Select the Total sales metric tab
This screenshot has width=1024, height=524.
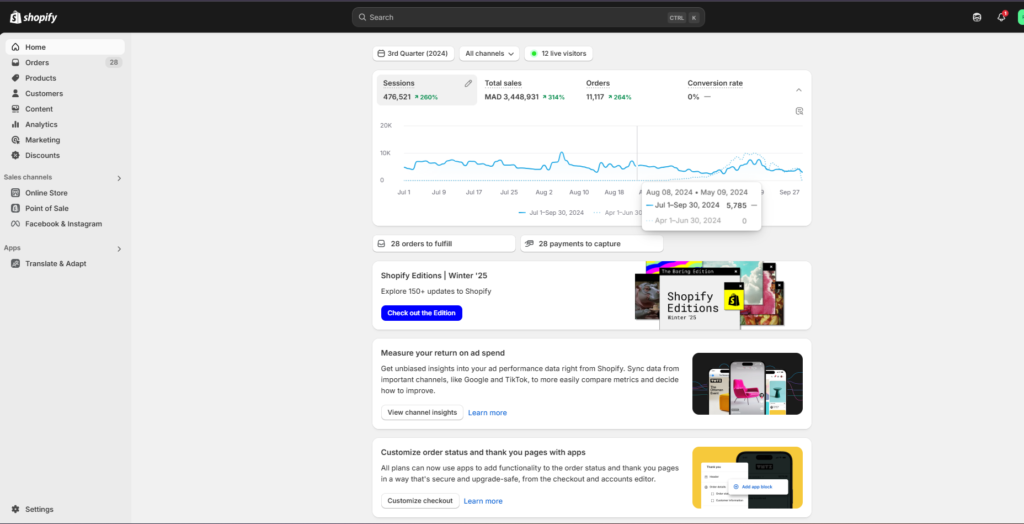tap(528, 90)
